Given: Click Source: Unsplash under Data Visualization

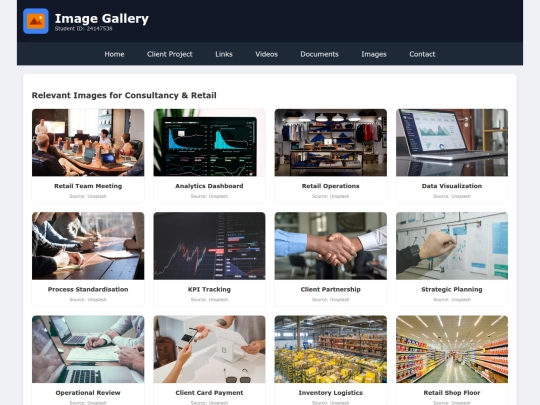Looking at the screenshot, I should [x=452, y=196].
